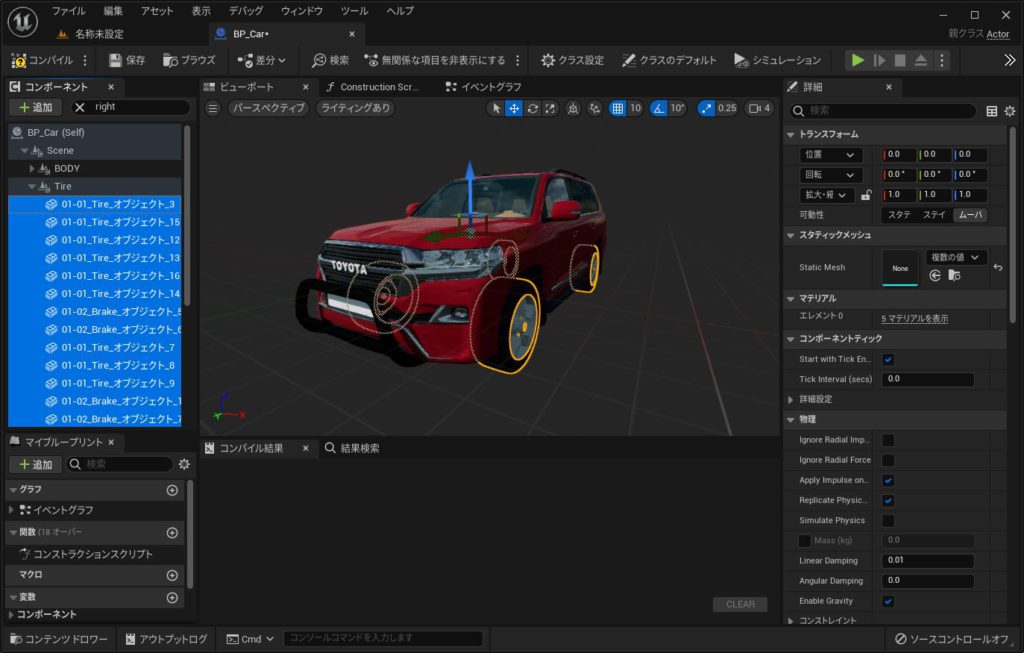The height and width of the screenshot is (653, 1024).
Task: Switch to the 結果検索 tab
Action: point(352,449)
